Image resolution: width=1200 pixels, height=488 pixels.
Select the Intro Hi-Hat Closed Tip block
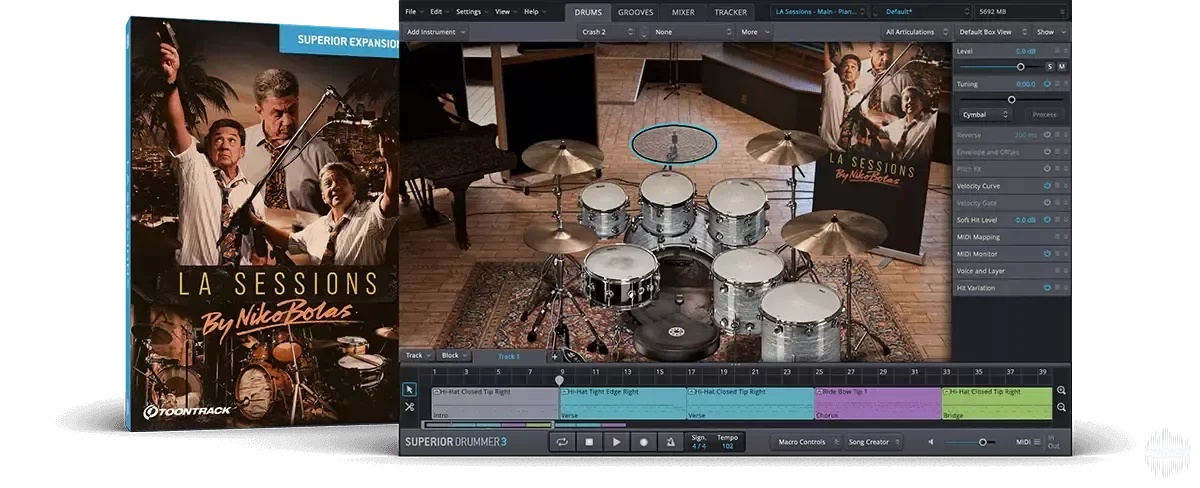click(495, 403)
